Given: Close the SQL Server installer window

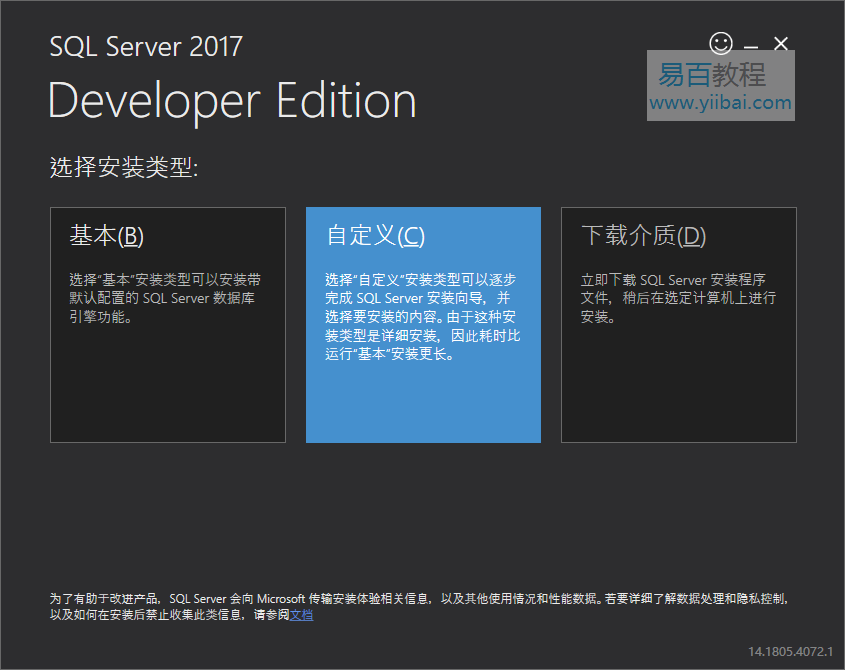Looking at the screenshot, I should point(781,44).
